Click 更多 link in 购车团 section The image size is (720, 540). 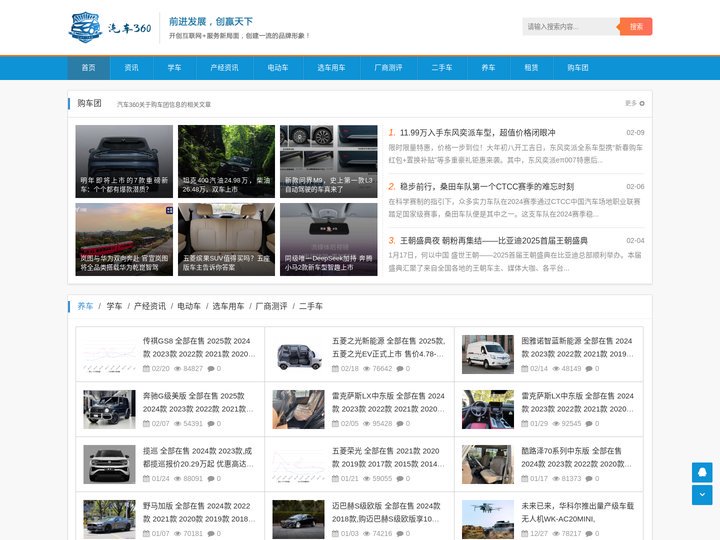[x=635, y=103]
